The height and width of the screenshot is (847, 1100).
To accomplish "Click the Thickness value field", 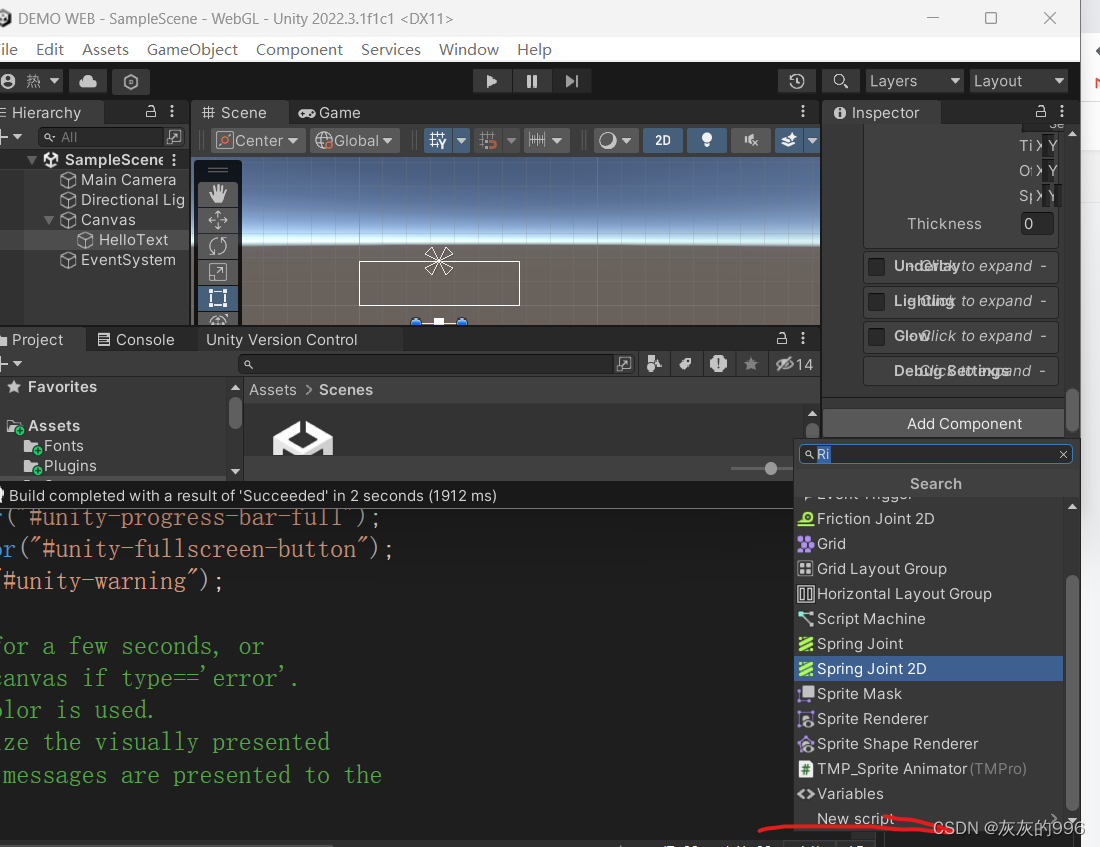I will click(1037, 224).
